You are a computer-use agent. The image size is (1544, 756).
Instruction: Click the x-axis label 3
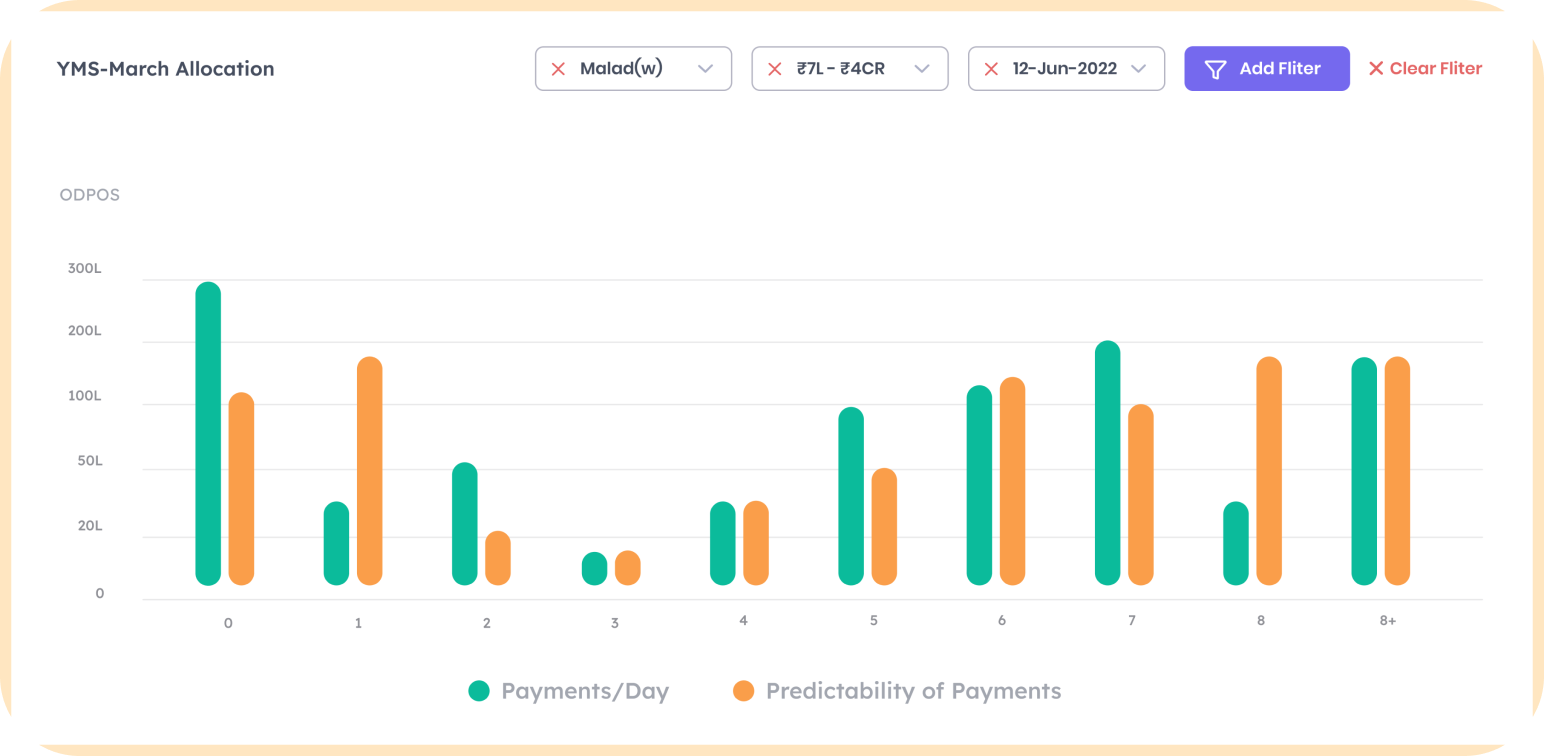tap(615, 623)
